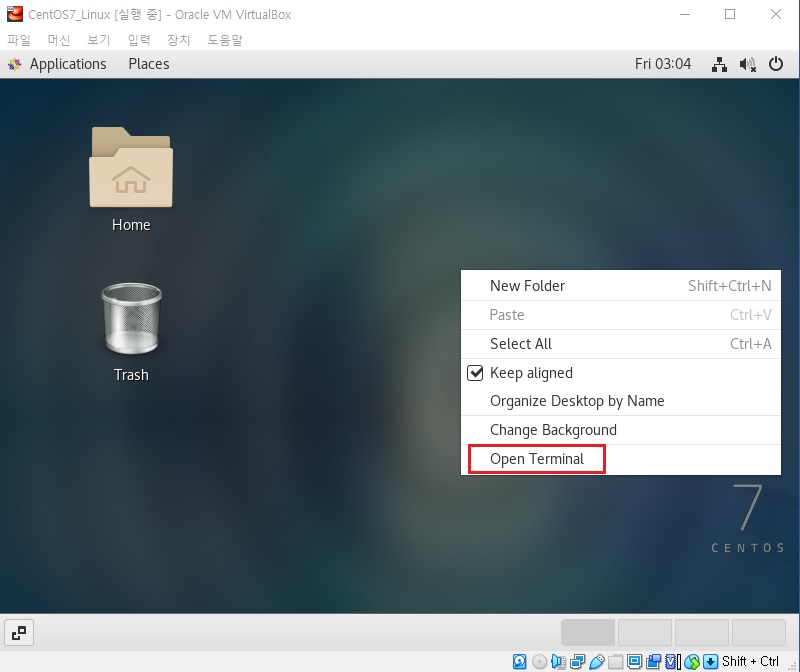
Task: Toggle the Keep aligned checkbox
Action: (x=475, y=373)
